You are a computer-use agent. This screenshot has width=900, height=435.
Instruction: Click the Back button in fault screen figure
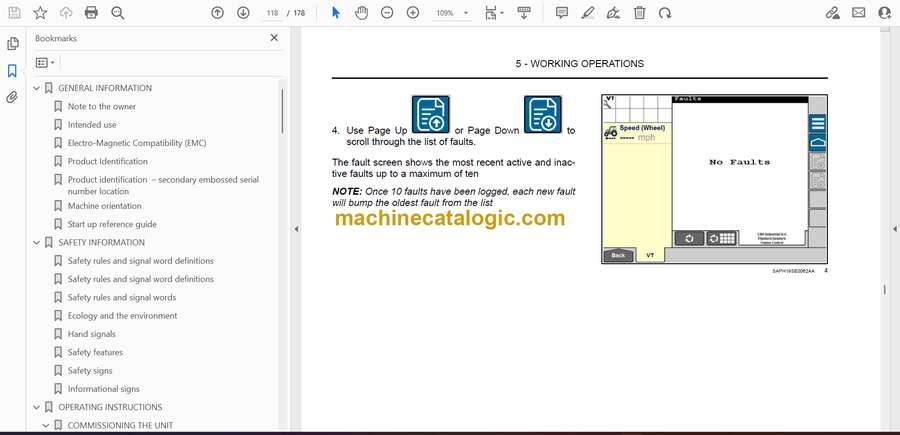pos(618,255)
